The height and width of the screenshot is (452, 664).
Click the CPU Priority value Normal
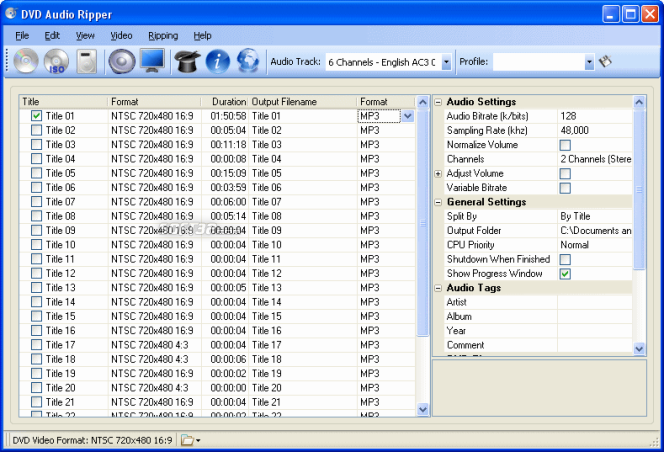(595, 245)
